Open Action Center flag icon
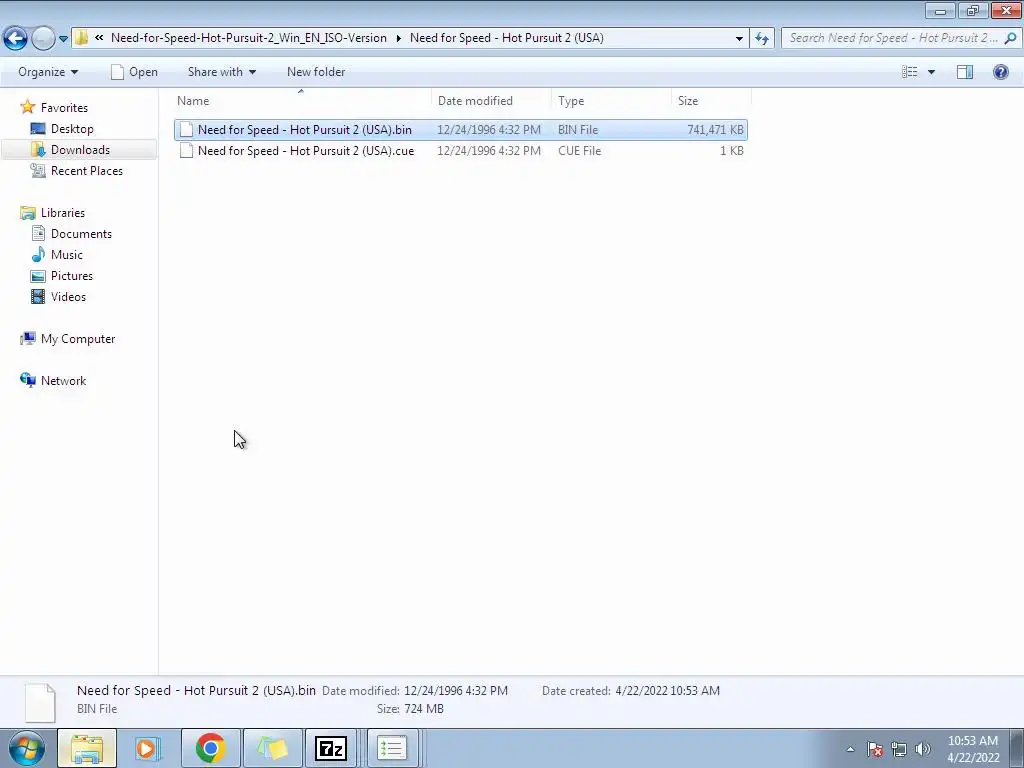 click(875, 749)
